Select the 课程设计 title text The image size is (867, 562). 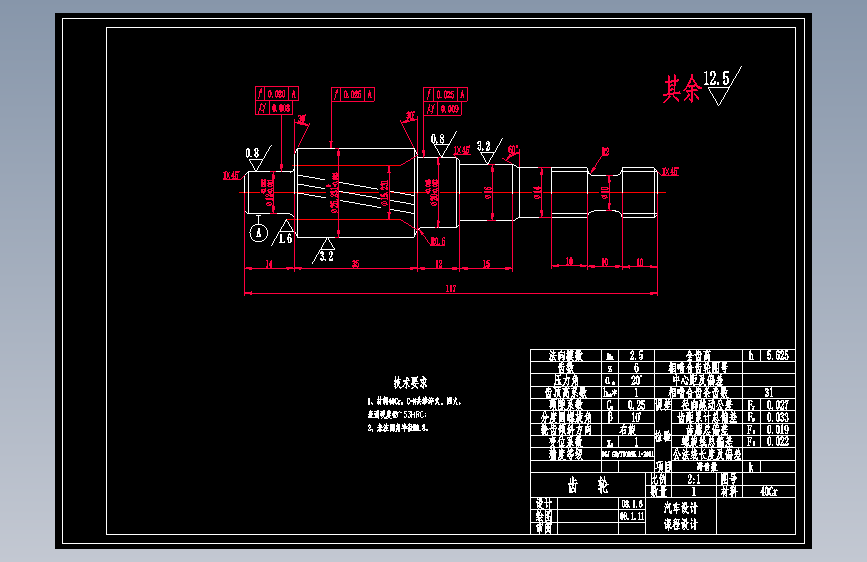(681, 524)
